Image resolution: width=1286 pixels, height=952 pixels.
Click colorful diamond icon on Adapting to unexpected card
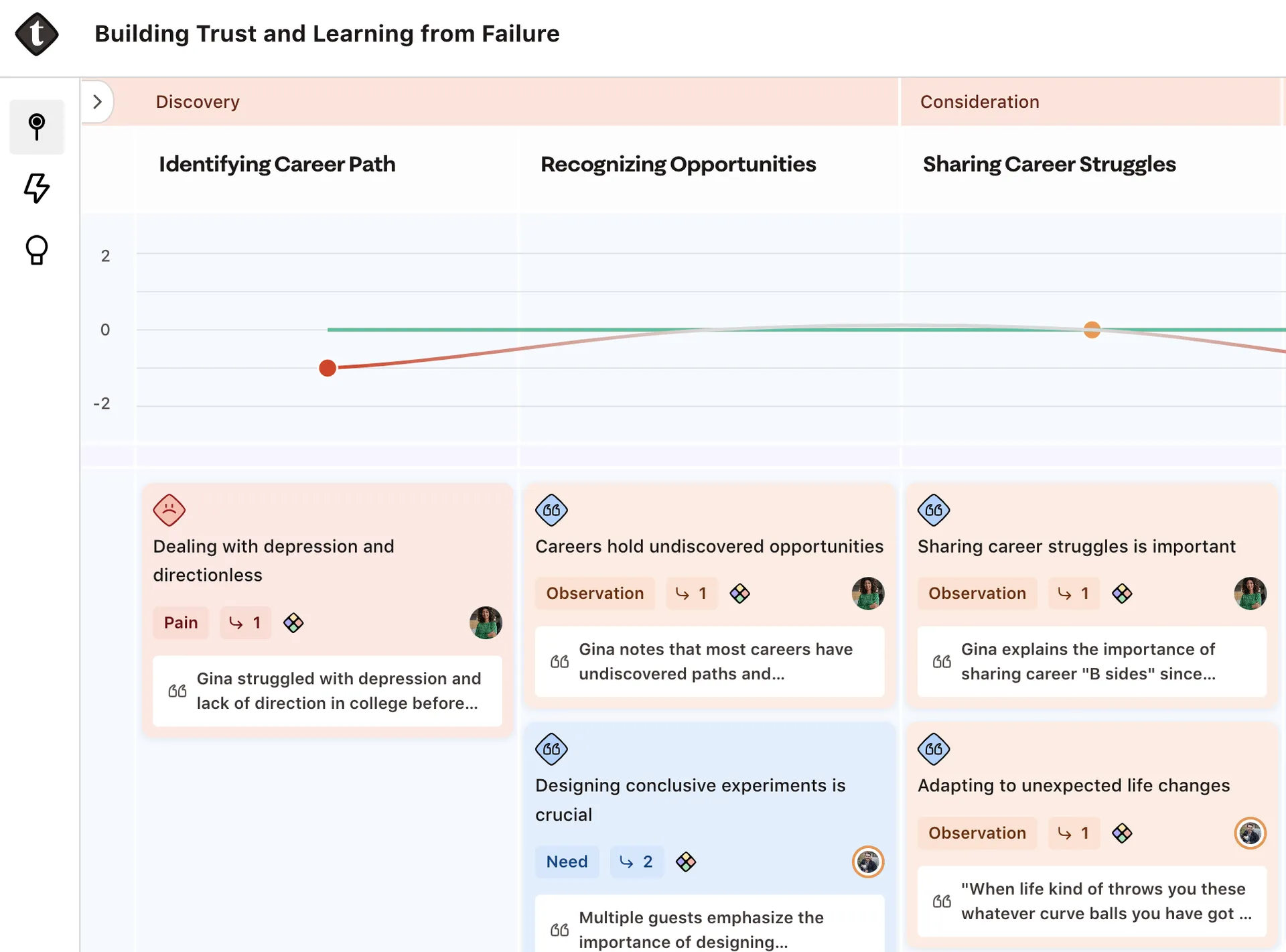coord(1122,833)
